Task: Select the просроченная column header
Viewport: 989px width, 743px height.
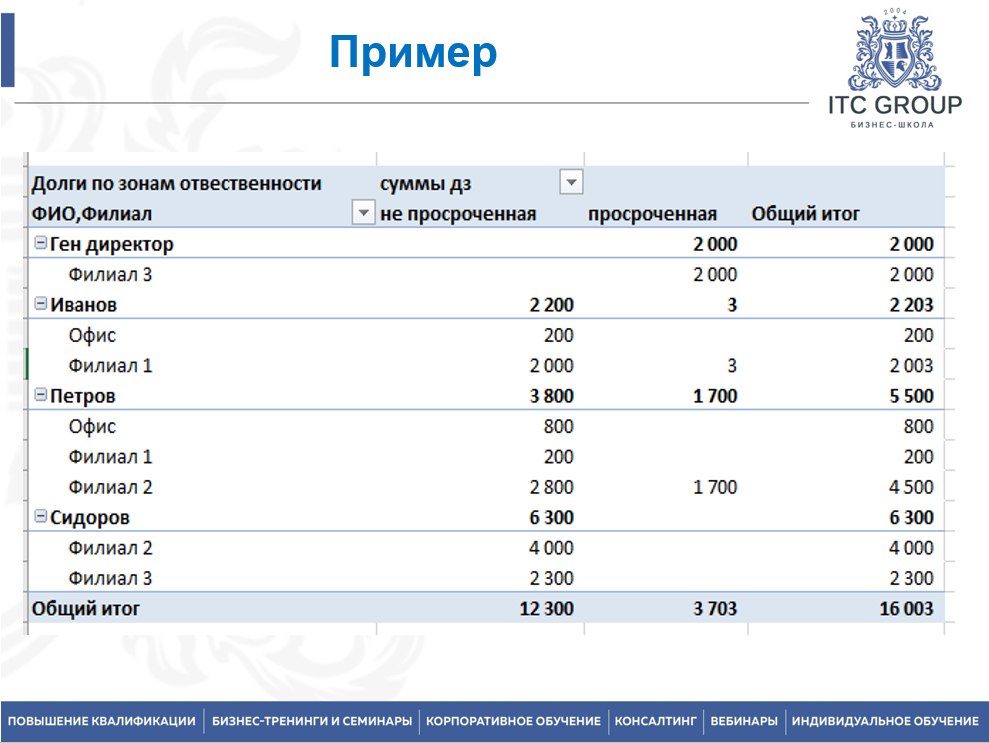Action: [657, 213]
